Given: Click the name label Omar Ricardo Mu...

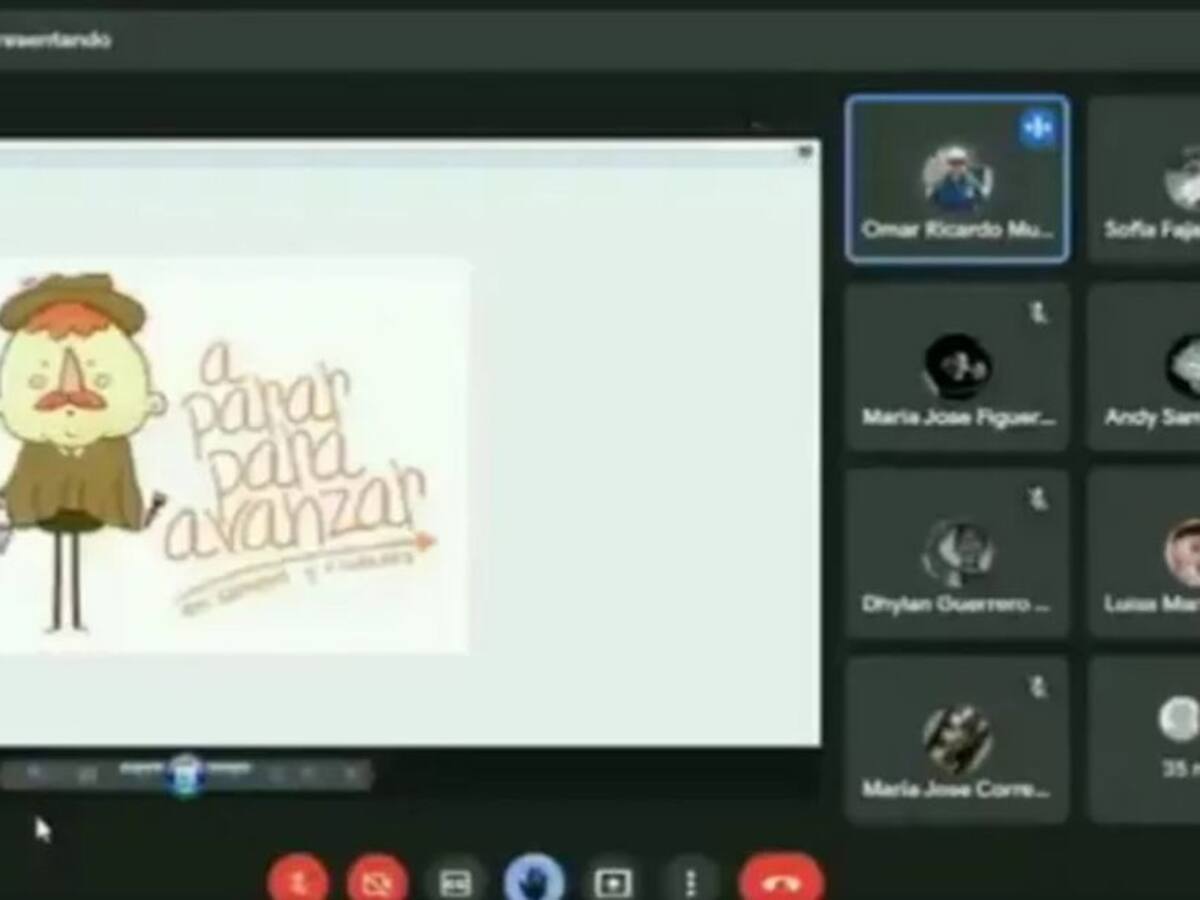Looking at the screenshot, I should tap(957, 230).
